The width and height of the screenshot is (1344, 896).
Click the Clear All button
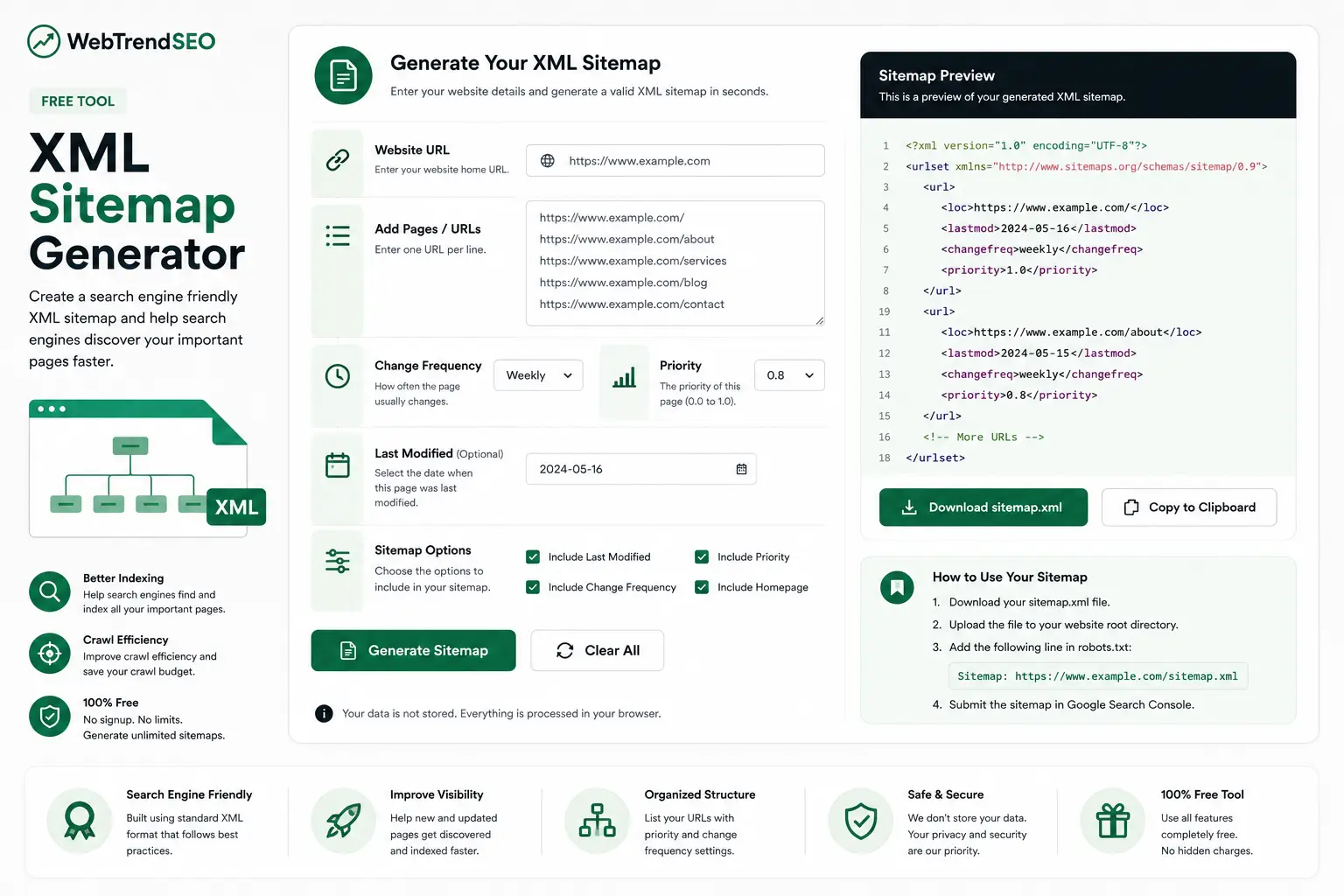click(598, 650)
